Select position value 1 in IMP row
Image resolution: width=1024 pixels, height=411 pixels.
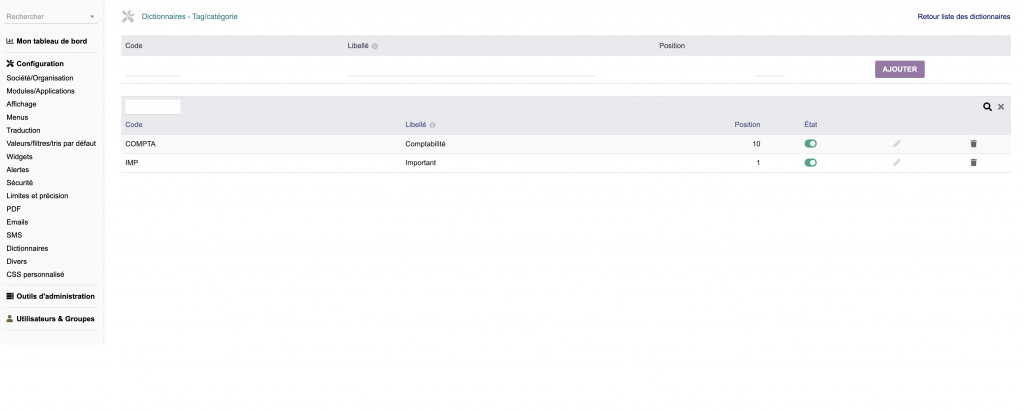758,163
